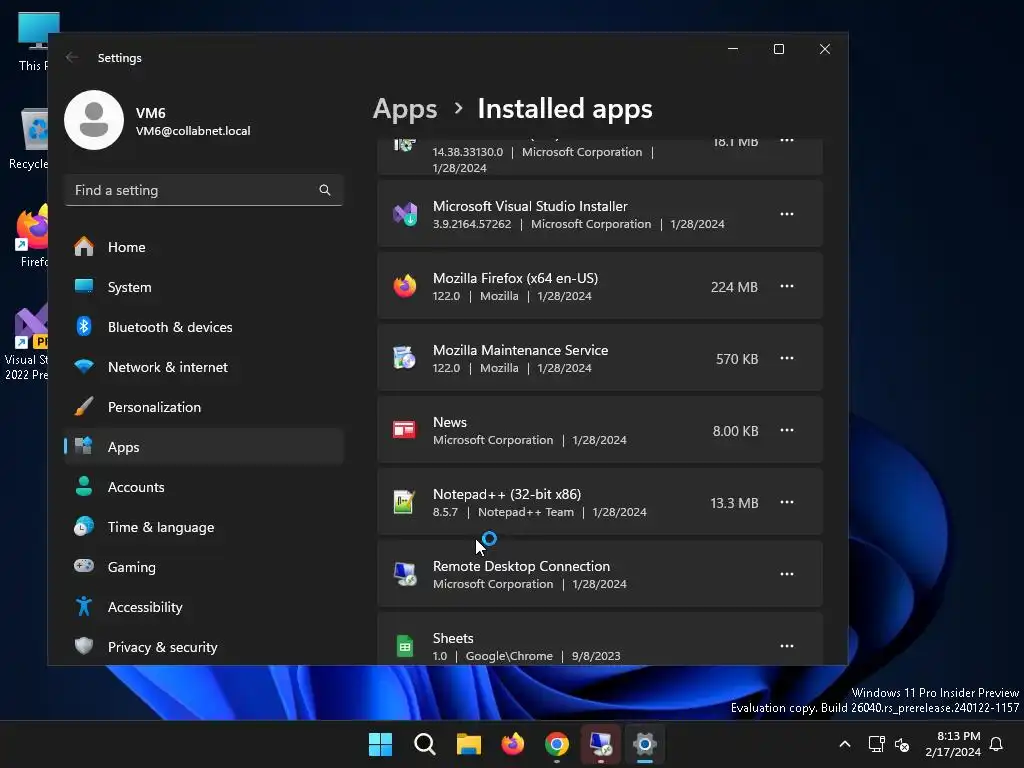The width and height of the screenshot is (1024, 768).
Task: Click the Settings gear on taskbar
Action: click(x=645, y=744)
